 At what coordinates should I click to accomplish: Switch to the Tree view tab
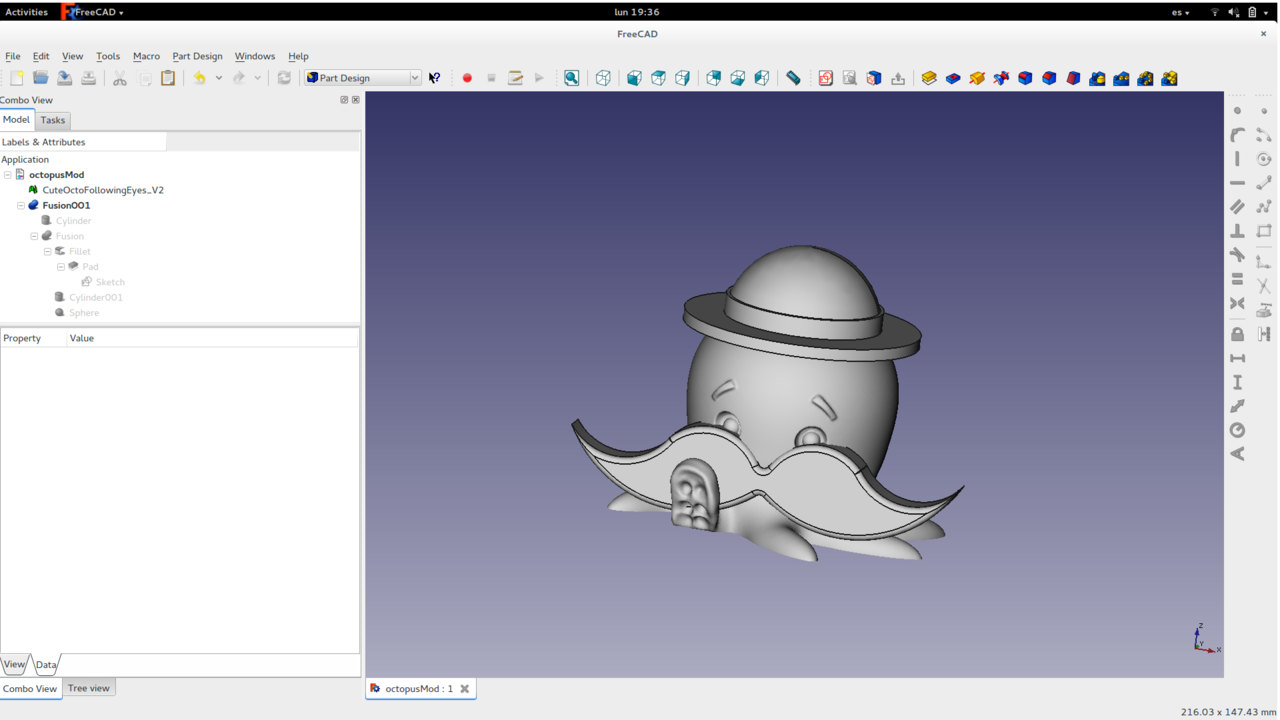click(x=88, y=688)
